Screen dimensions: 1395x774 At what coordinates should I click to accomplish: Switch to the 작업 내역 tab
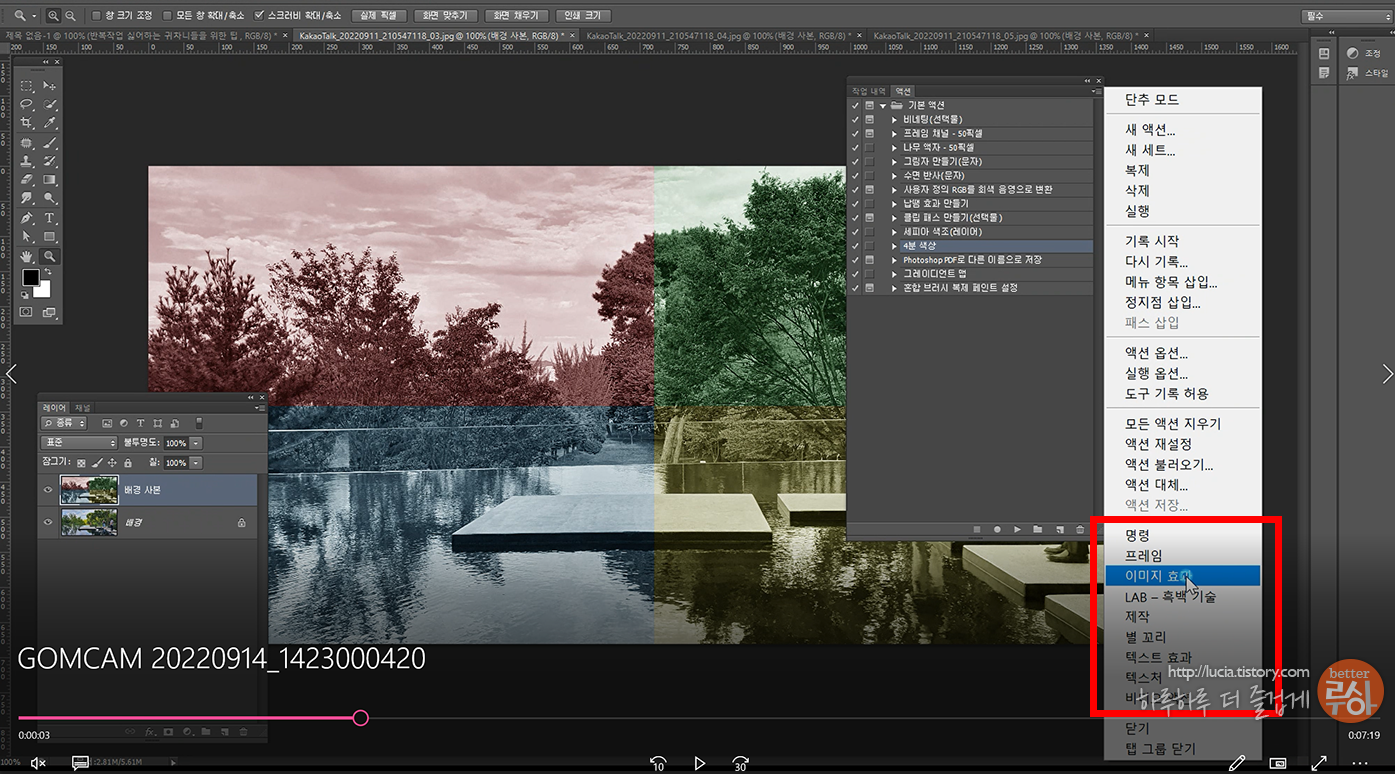[x=869, y=91]
